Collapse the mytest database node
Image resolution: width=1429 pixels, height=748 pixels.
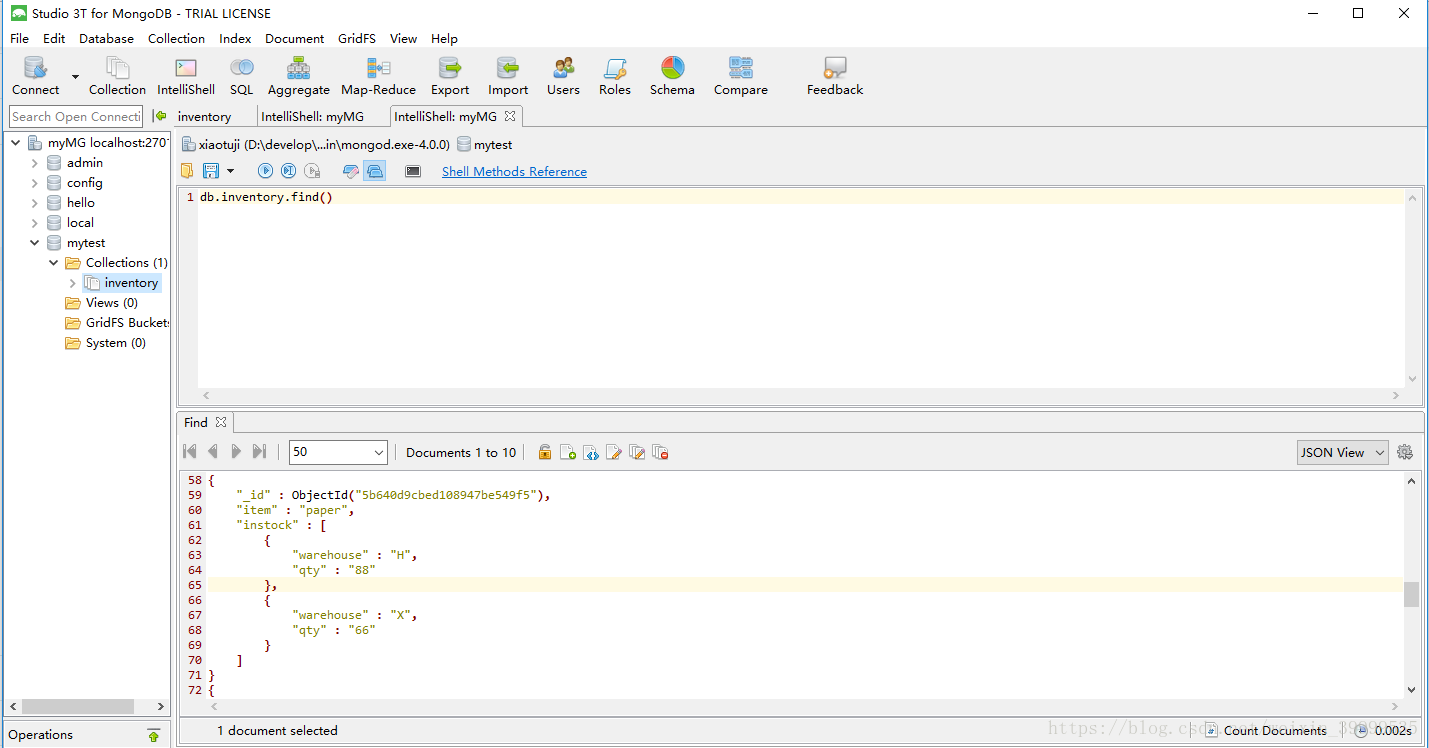[x=35, y=243]
